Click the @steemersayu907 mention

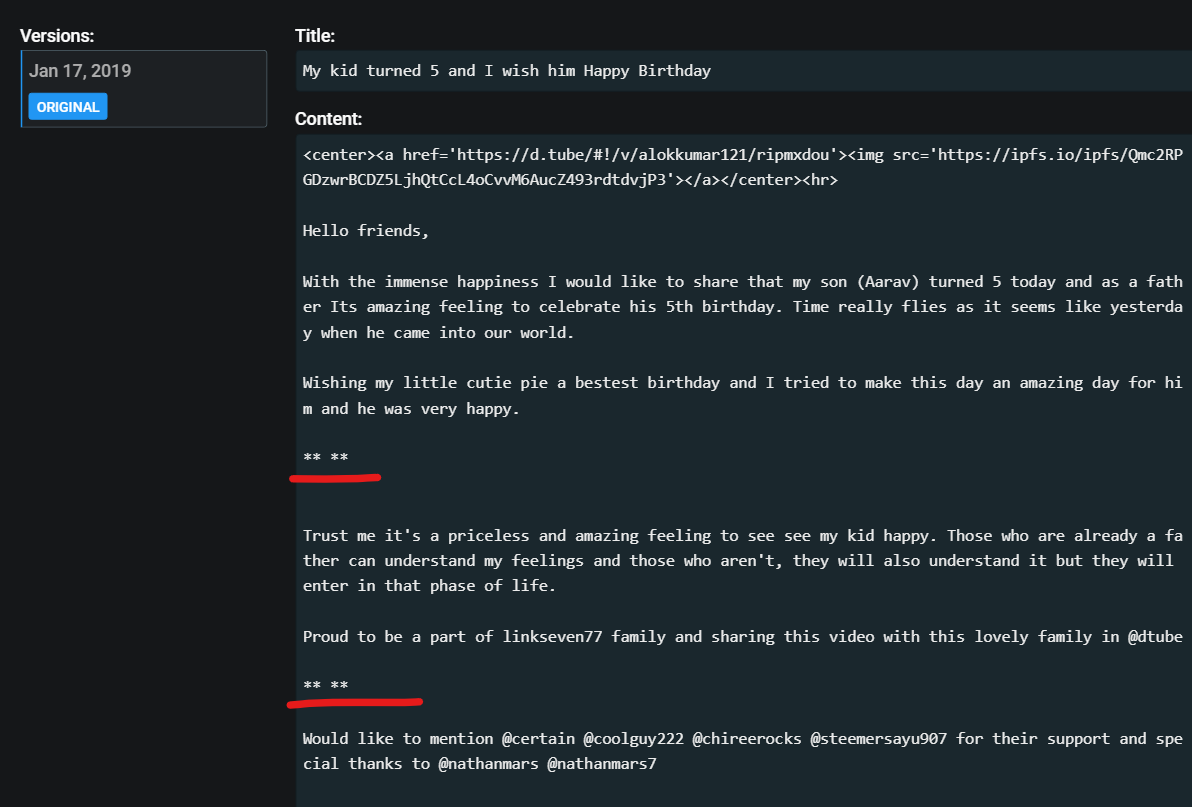(x=879, y=739)
